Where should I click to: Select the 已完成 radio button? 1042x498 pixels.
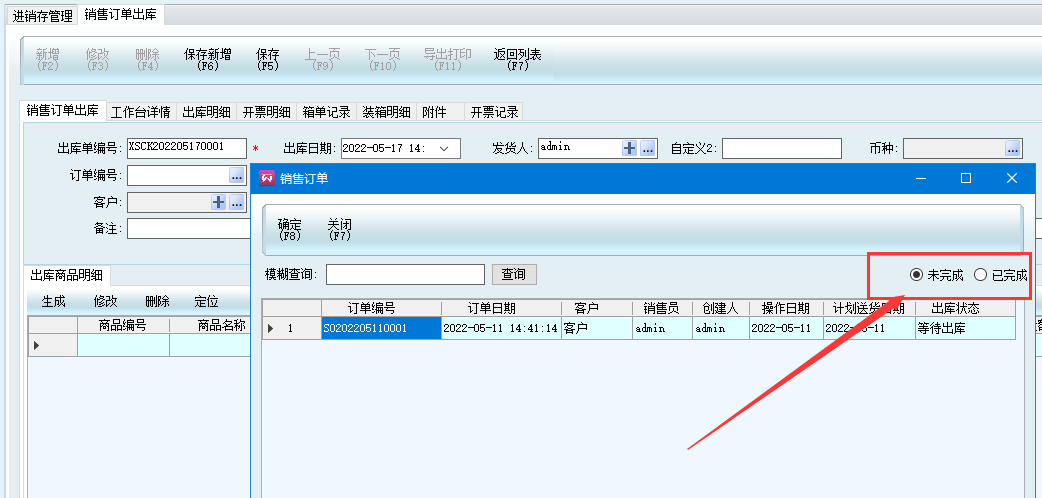tap(981, 275)
